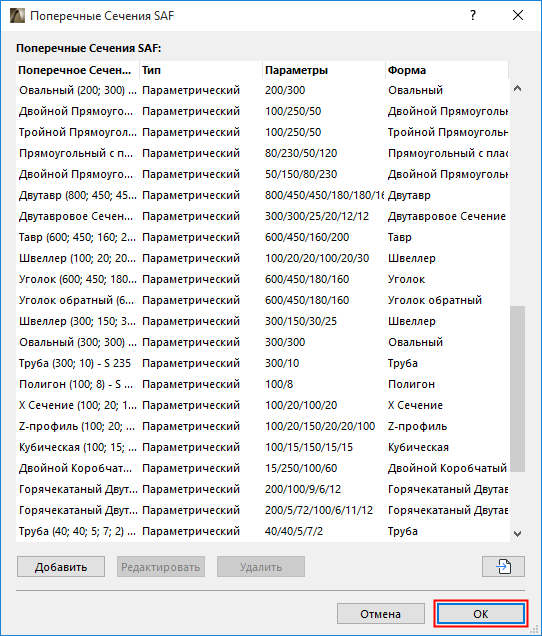Sort by Форма column header

click(x=447, y=70)
